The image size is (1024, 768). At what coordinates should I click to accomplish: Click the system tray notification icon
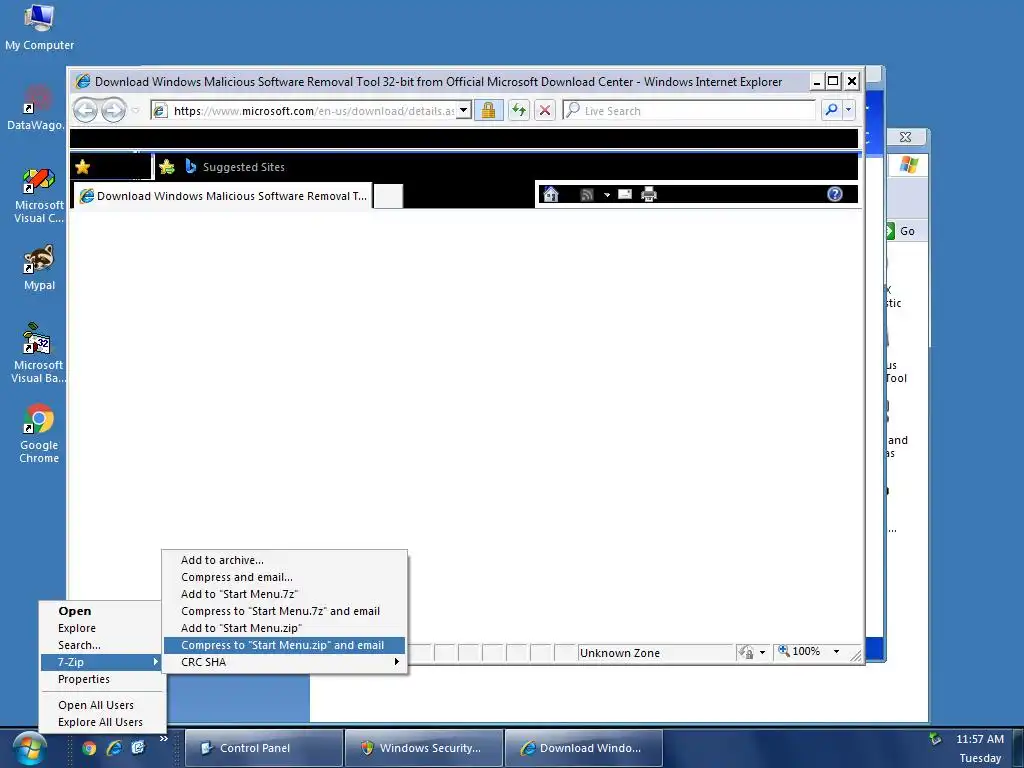(x=936, y=739)
